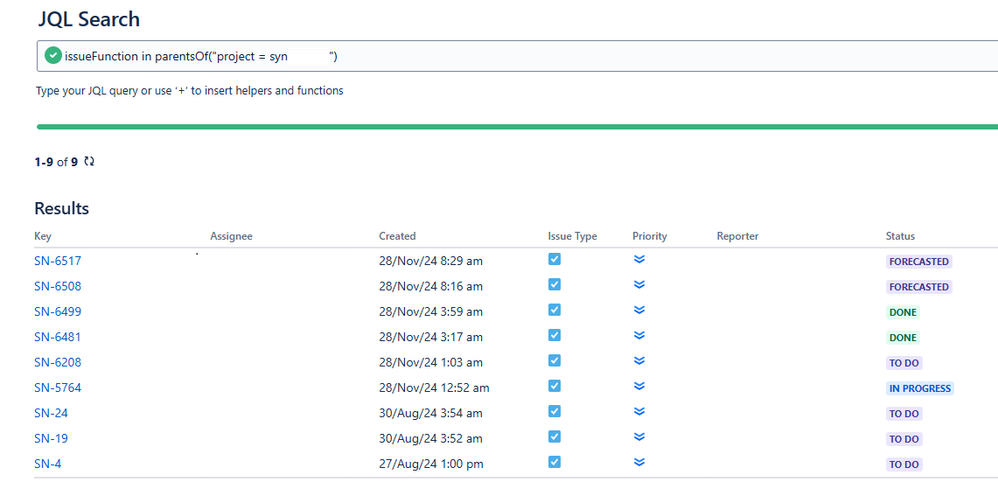998x496 pixels.
Task: Click the task issue type icon for SN-6481
Action: [x=554, y=336]
